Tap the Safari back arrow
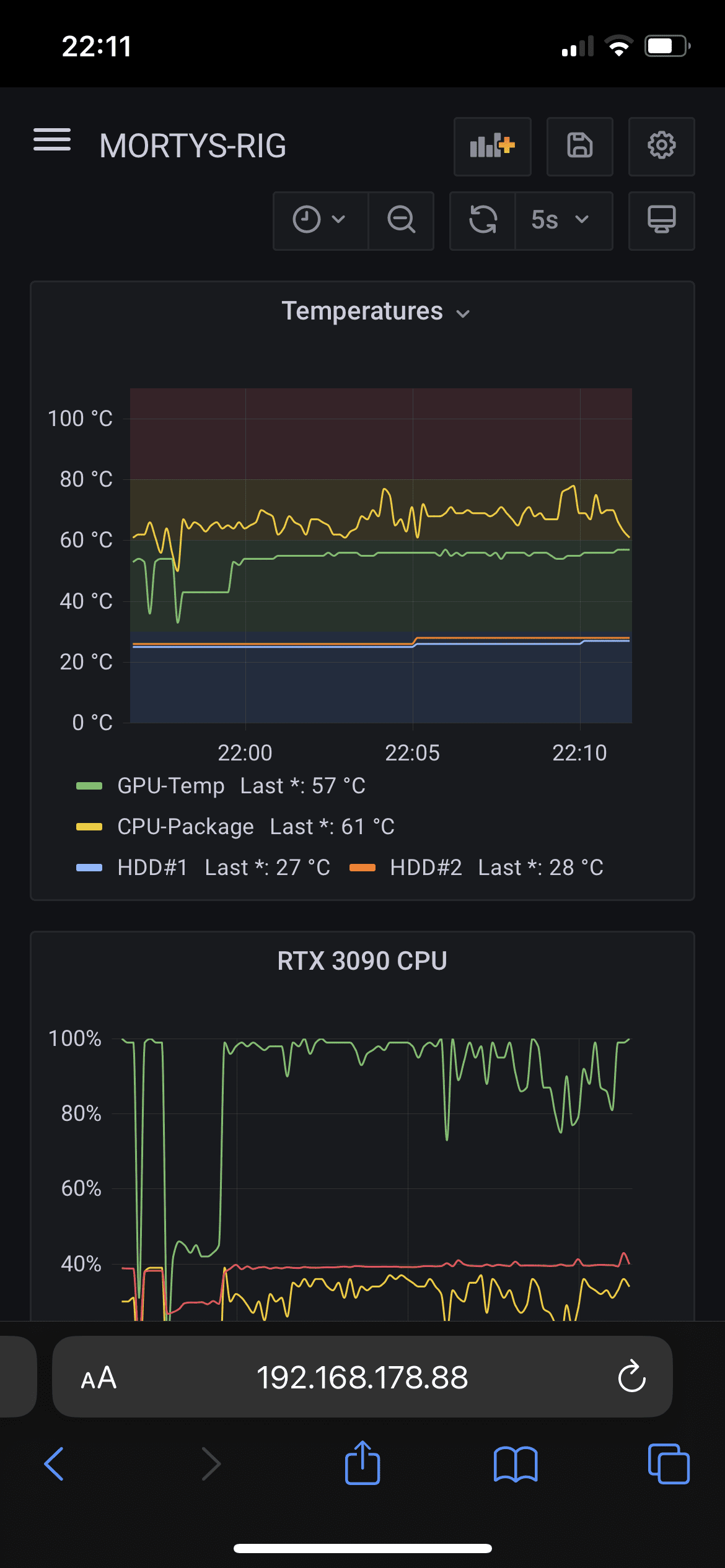The image size is (725, 1568). point(55,1464)
